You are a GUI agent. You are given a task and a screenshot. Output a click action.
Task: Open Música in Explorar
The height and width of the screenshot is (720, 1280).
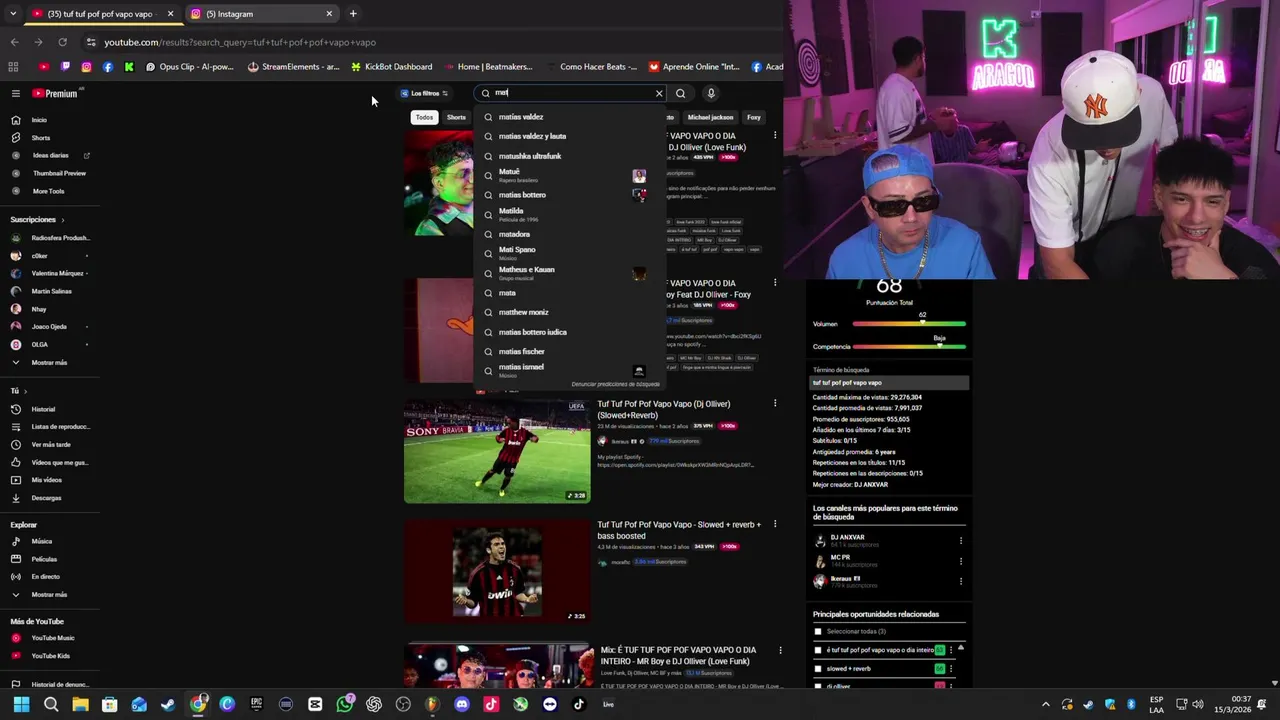[x=41, y=541]
